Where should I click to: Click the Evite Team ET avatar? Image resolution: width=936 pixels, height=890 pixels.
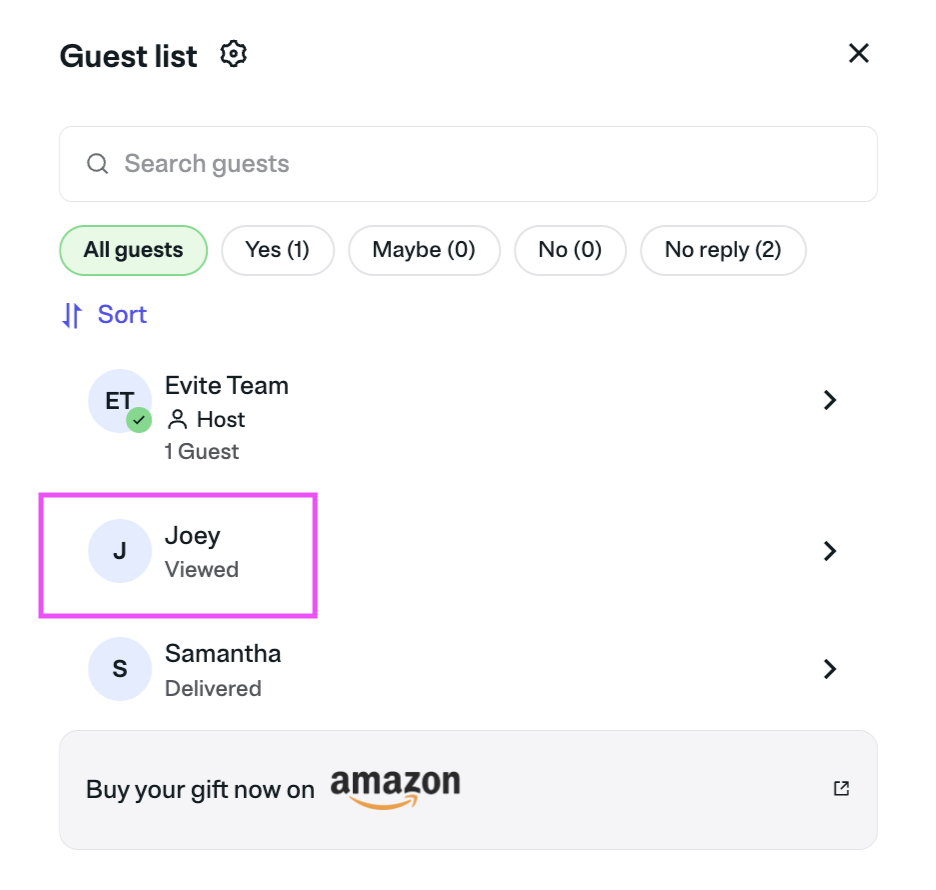pyautogui.click(x=119, y=401)
